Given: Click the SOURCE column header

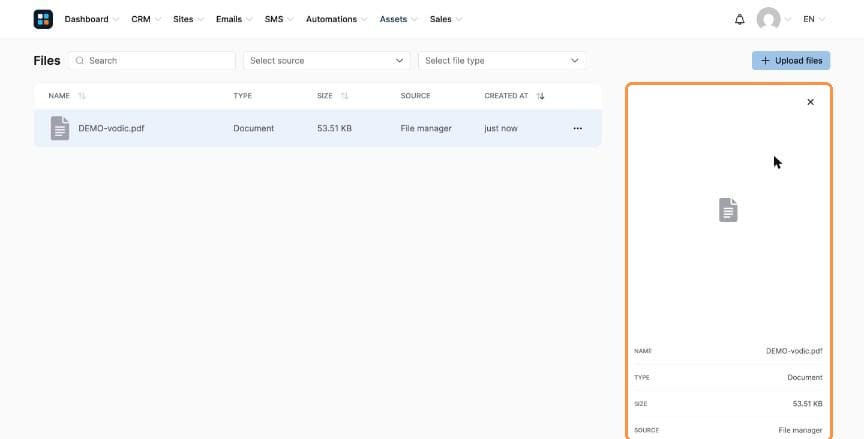Looking at the screenshot, I should click(415, 96).
